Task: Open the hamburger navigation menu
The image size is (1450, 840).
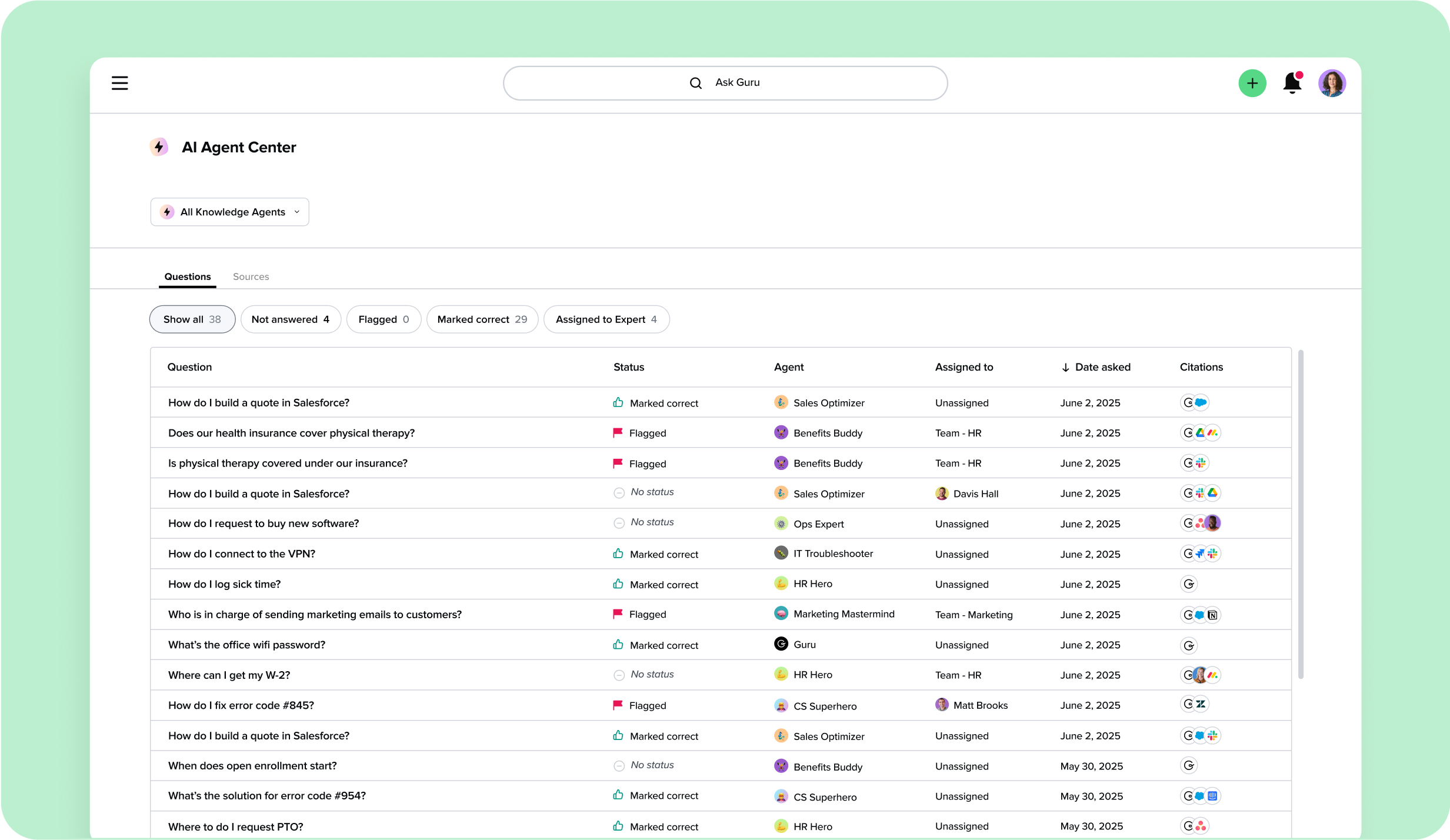Action: coord(119,83)
